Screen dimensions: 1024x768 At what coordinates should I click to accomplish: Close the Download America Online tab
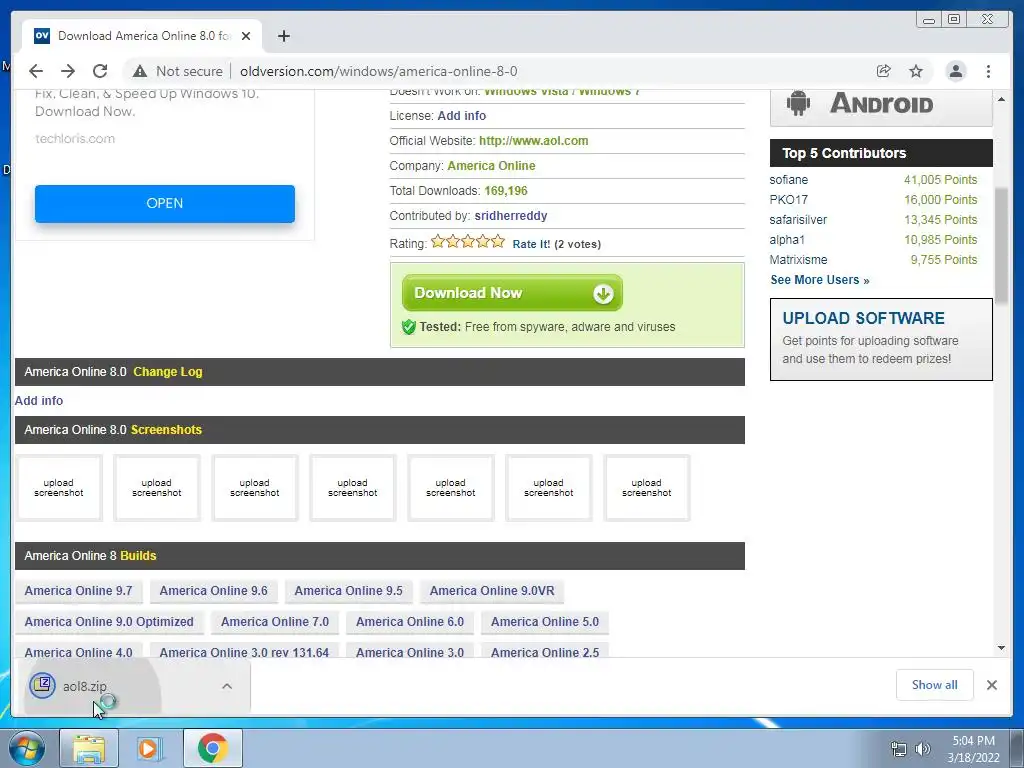pyautogui.click(x=246, y=36)
